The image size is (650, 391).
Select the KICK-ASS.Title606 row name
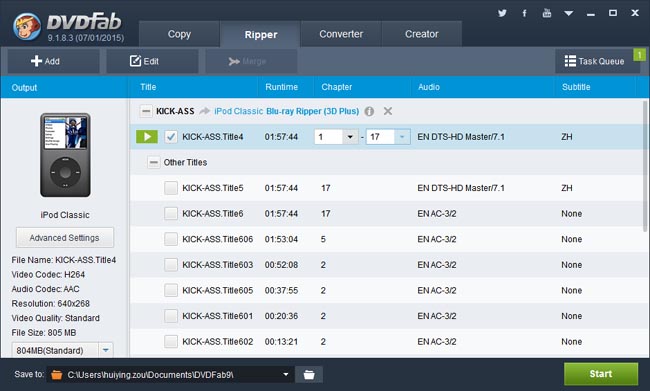click(218, 239)
